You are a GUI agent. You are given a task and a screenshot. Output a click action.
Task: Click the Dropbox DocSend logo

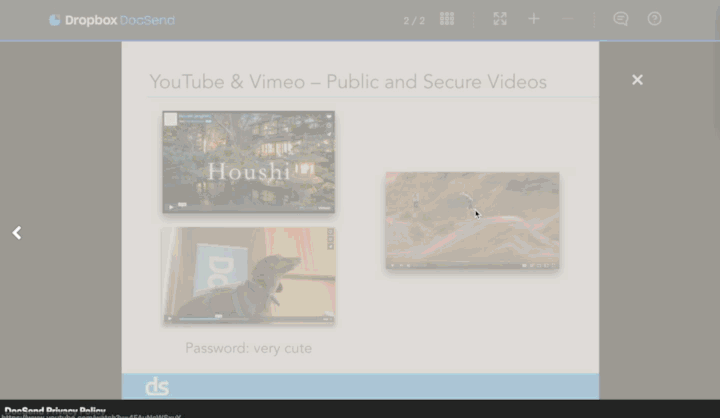[111, 20]
